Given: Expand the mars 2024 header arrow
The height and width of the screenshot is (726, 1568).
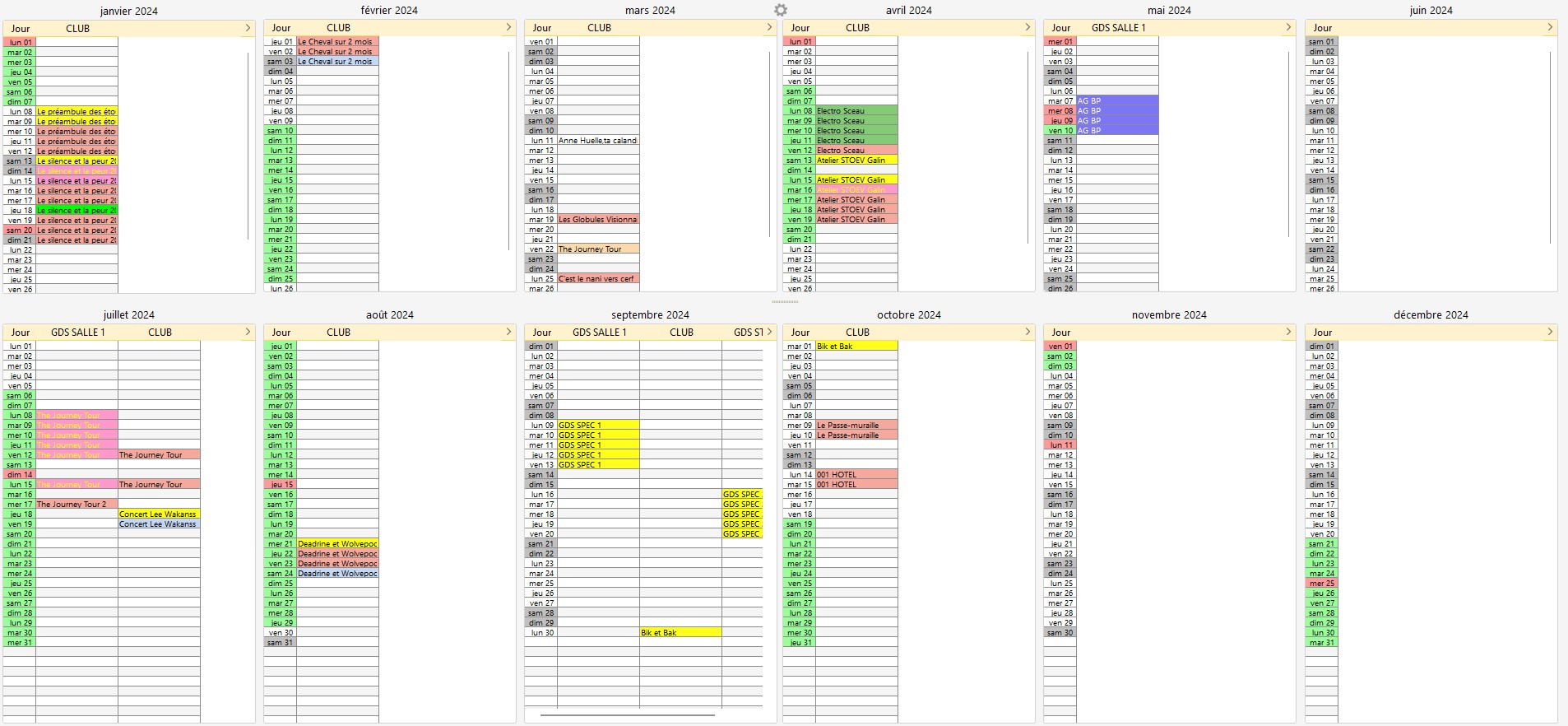Looking at the screenshot, I should (769, 27).
